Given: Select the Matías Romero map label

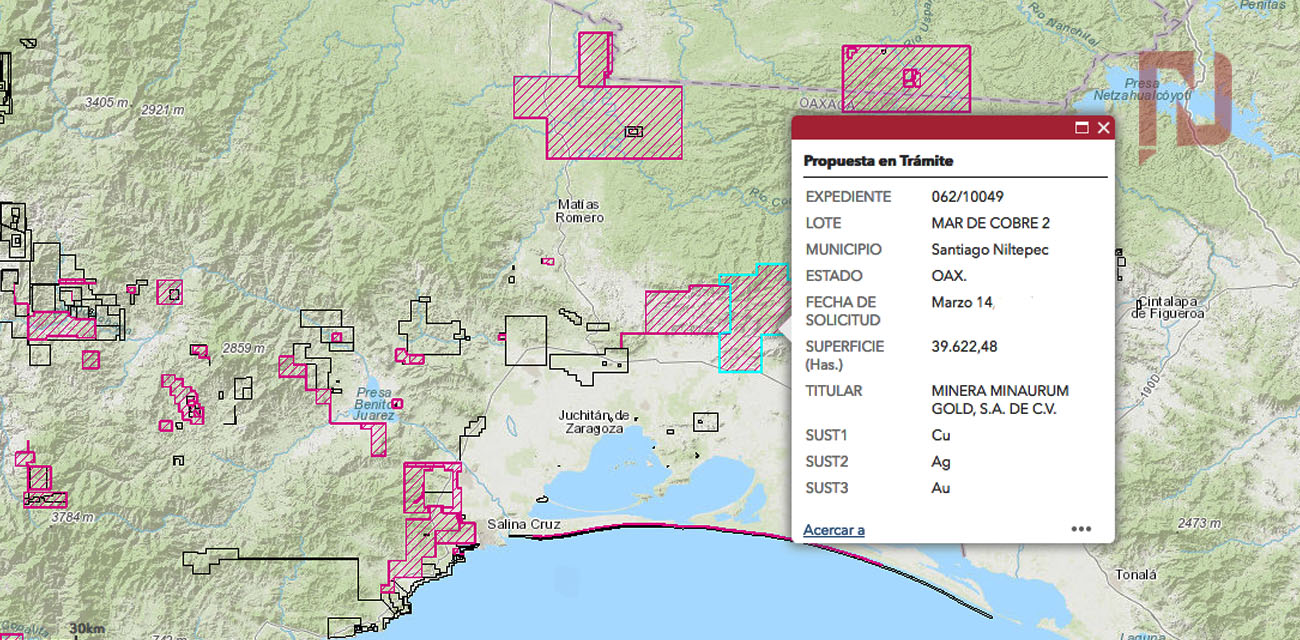Looking at the screenshot, I should pos(580,211).
